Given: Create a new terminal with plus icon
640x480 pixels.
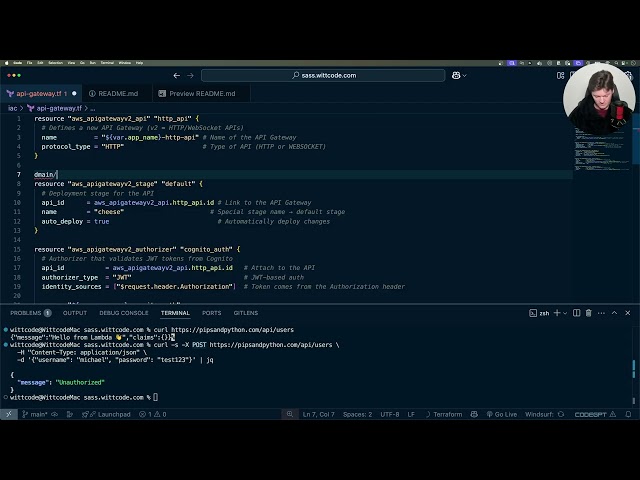Looking at the screenshot, I should point(557,313).
